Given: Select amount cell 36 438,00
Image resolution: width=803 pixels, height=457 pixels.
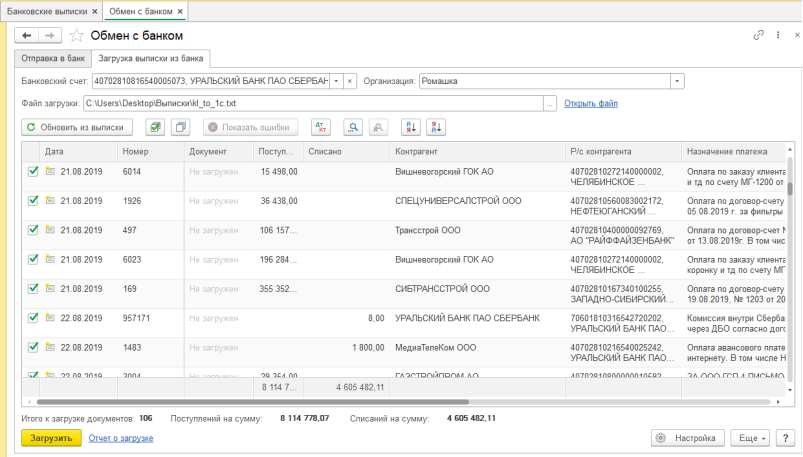Looking at the screenshot, I should (279, 201).
